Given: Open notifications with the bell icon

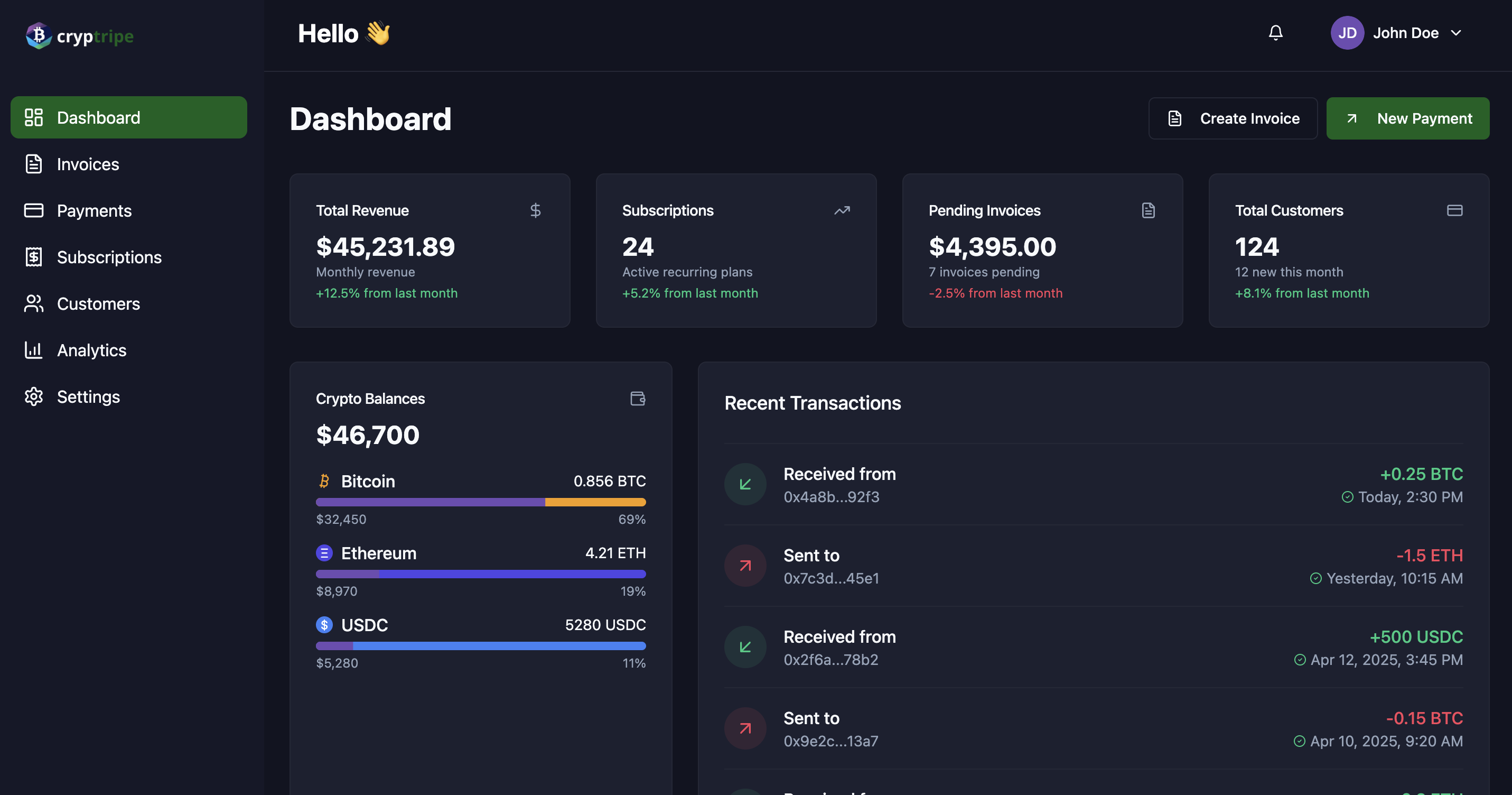Looking at the screenshot, I should pyautogui.click(x=1275, y=32).
